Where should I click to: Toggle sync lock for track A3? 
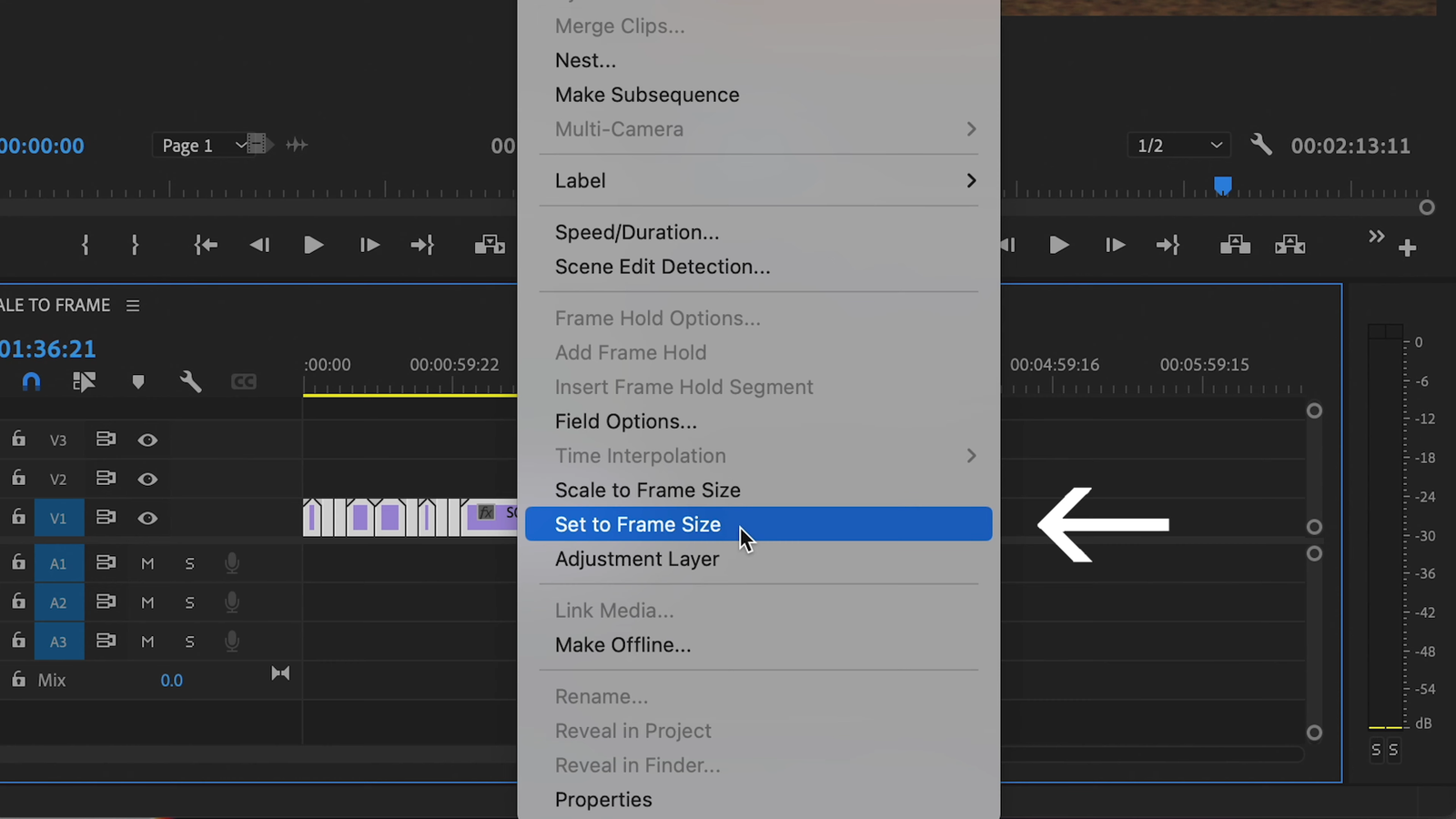106,641
